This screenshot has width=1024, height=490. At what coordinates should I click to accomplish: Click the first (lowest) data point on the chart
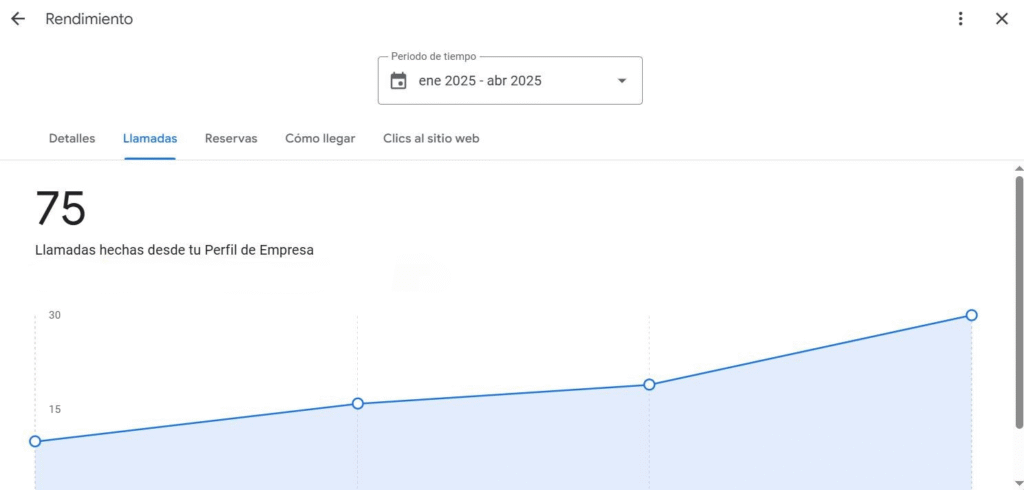click(35, 441)
